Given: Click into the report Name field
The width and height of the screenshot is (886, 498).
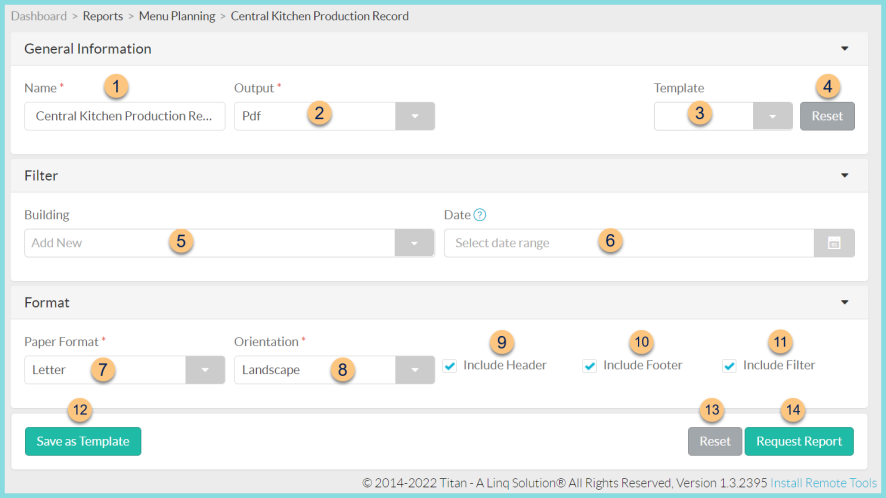Looking at the screenshot, I should [x=125, y=116].
